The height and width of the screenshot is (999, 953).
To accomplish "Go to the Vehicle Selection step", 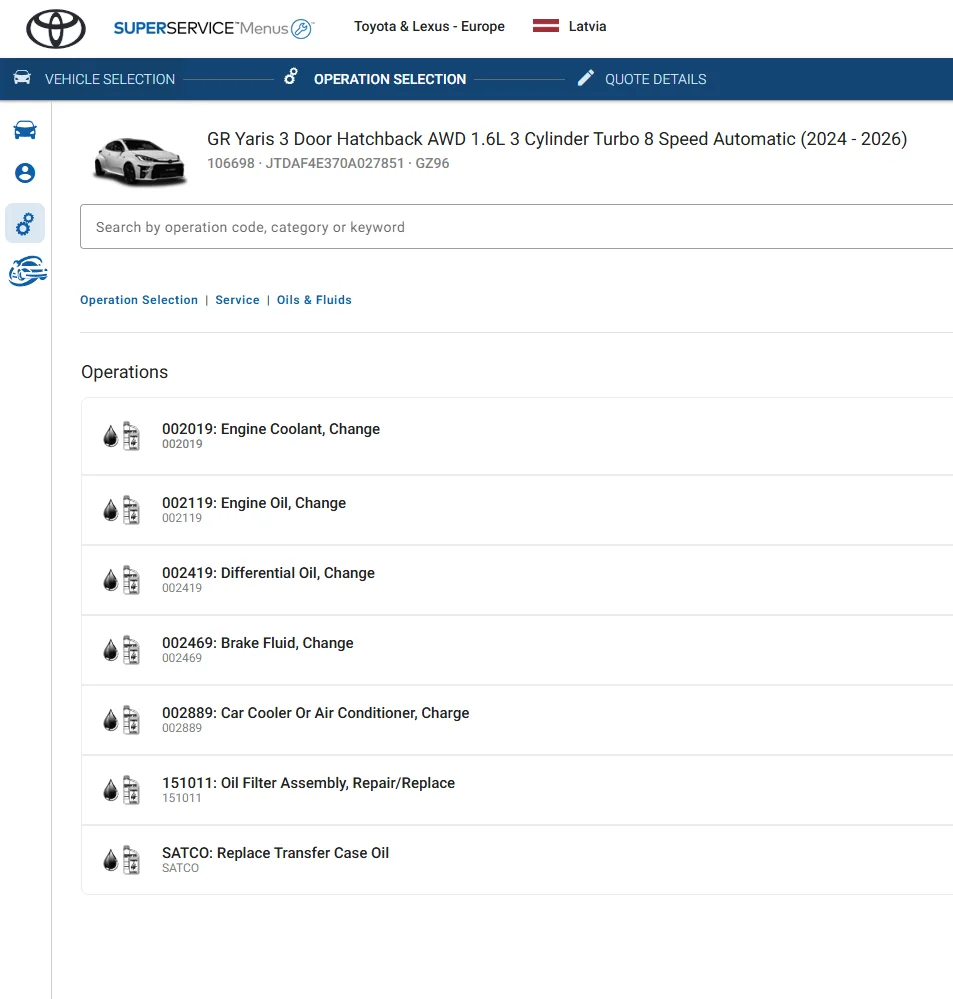I will tap(110, 79).
